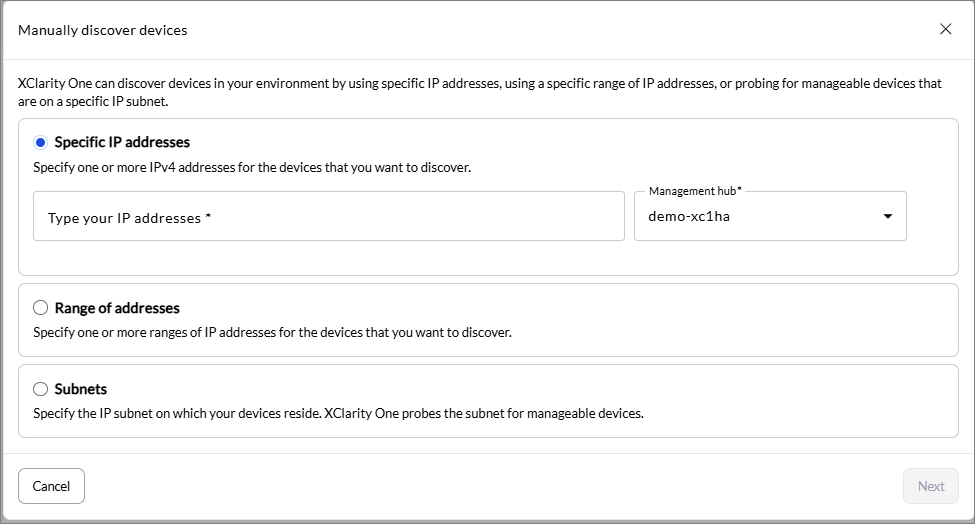Click 'Specify the IP subnet' description text

(x=338, y=413)
